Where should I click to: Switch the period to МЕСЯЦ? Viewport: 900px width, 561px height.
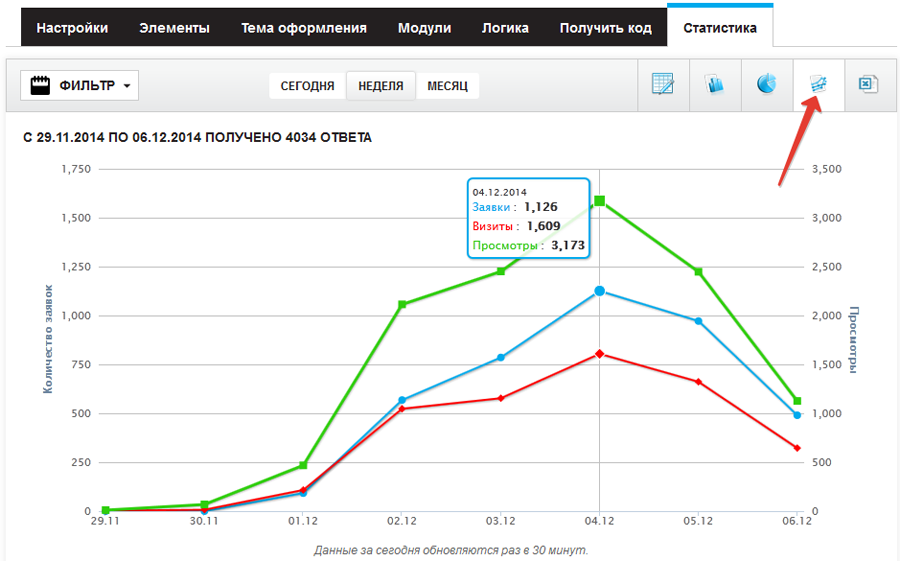point(447,86)
